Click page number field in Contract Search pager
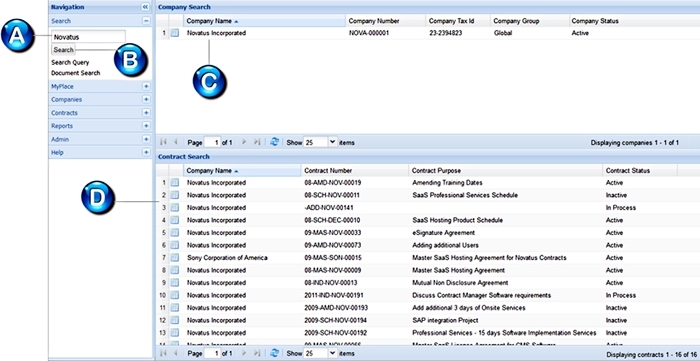This screenshot has width=700, height=361. click(212, 353)
